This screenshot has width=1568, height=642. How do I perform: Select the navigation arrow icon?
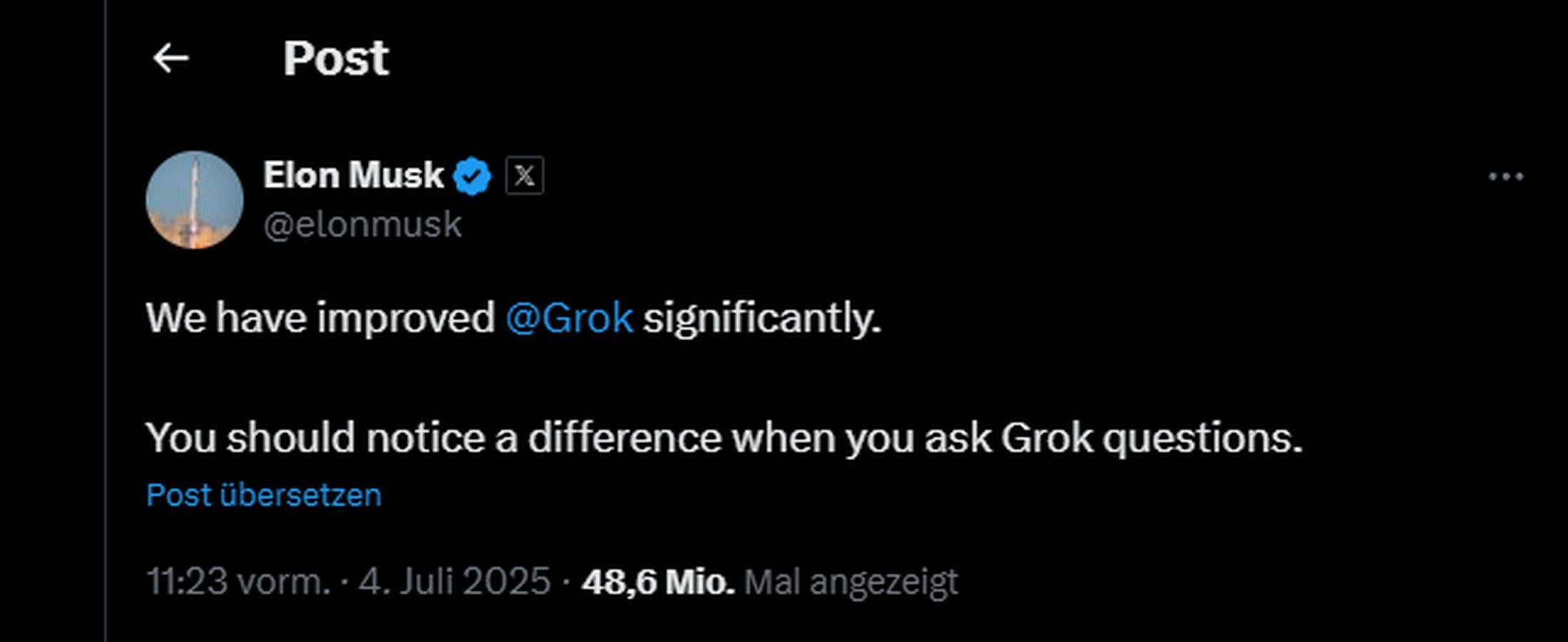coord(170,57)
